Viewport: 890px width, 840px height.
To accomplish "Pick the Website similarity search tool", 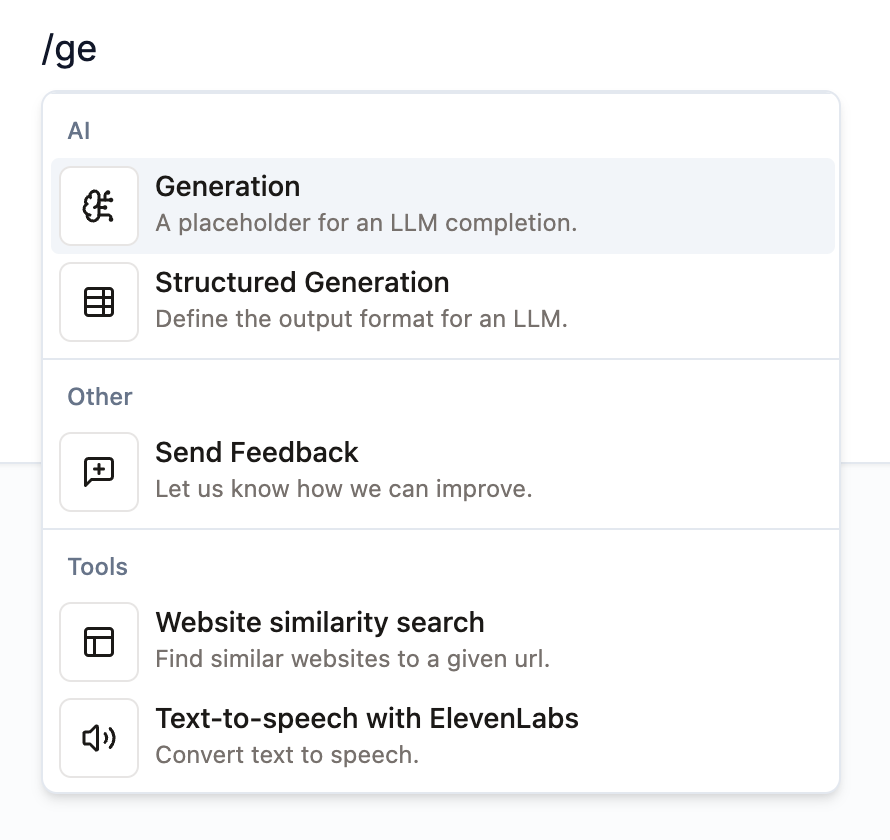I will (x=320, y=623).
